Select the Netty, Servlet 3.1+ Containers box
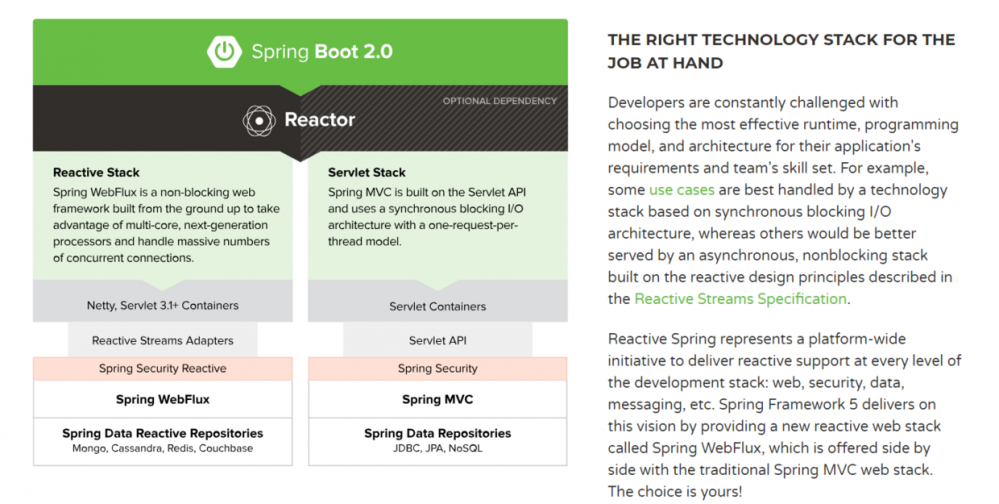999x504 pixels. (162, 304)
